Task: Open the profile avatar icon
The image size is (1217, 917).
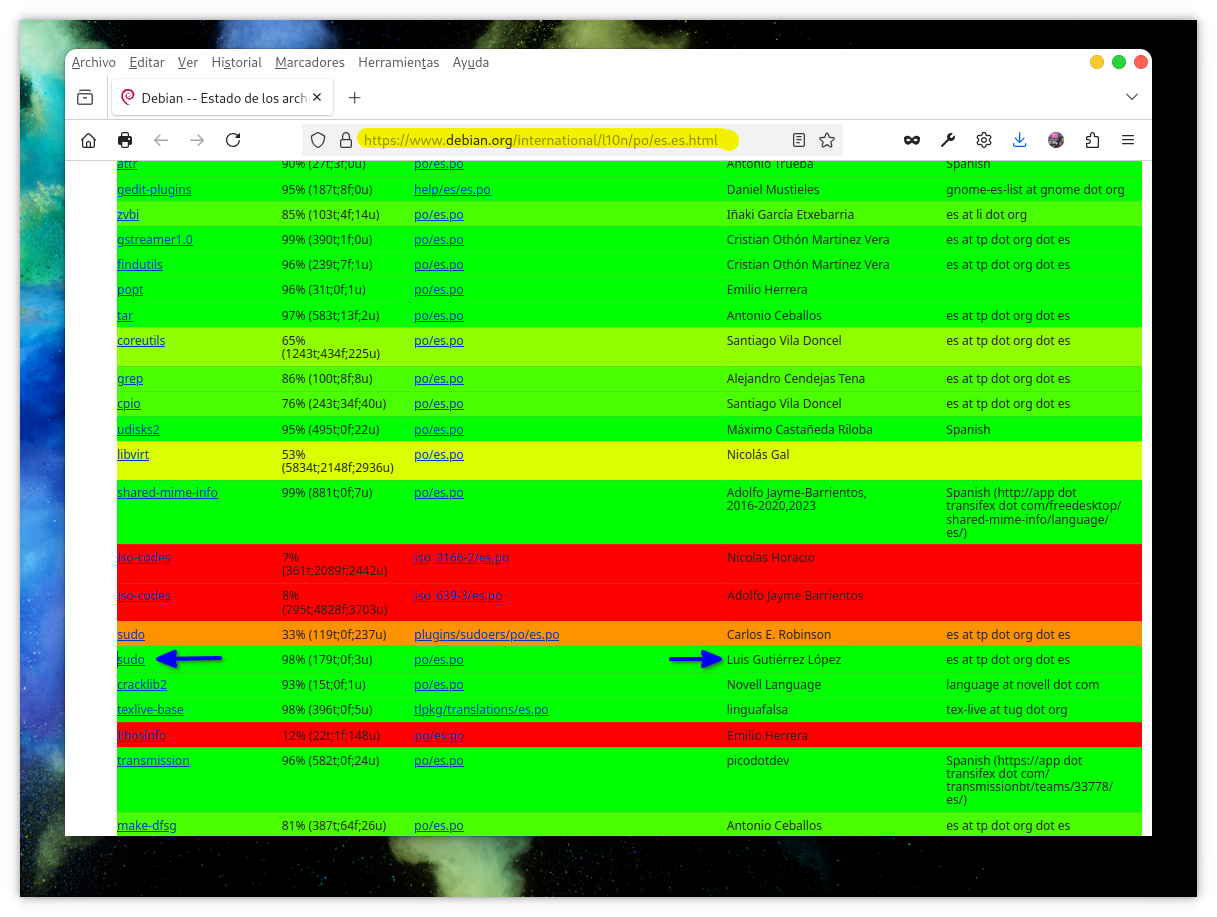Action: (1056, 140)
